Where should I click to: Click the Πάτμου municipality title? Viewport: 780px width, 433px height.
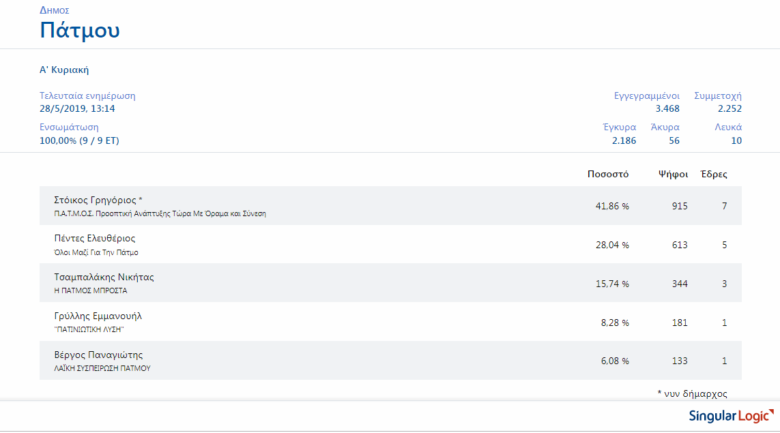pyautogui.click(x=80, y=31)
